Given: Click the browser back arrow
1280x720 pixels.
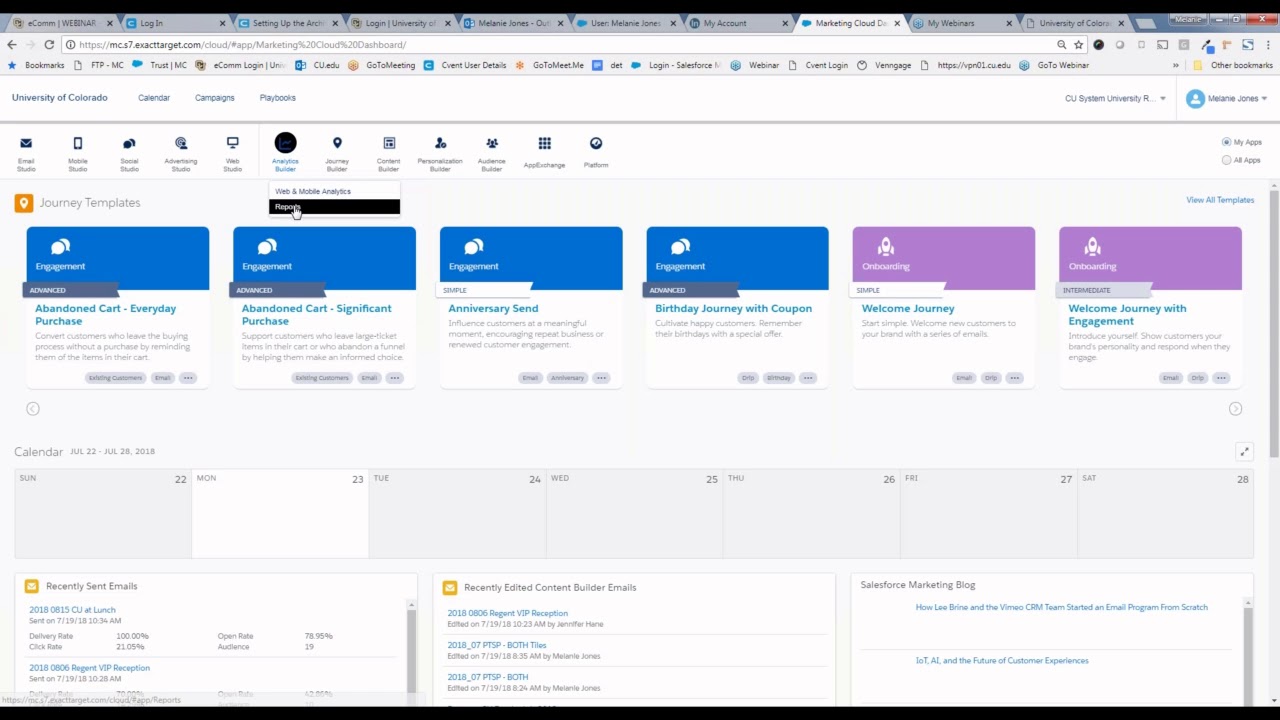Looking at the screenshot, I should 11,44.
